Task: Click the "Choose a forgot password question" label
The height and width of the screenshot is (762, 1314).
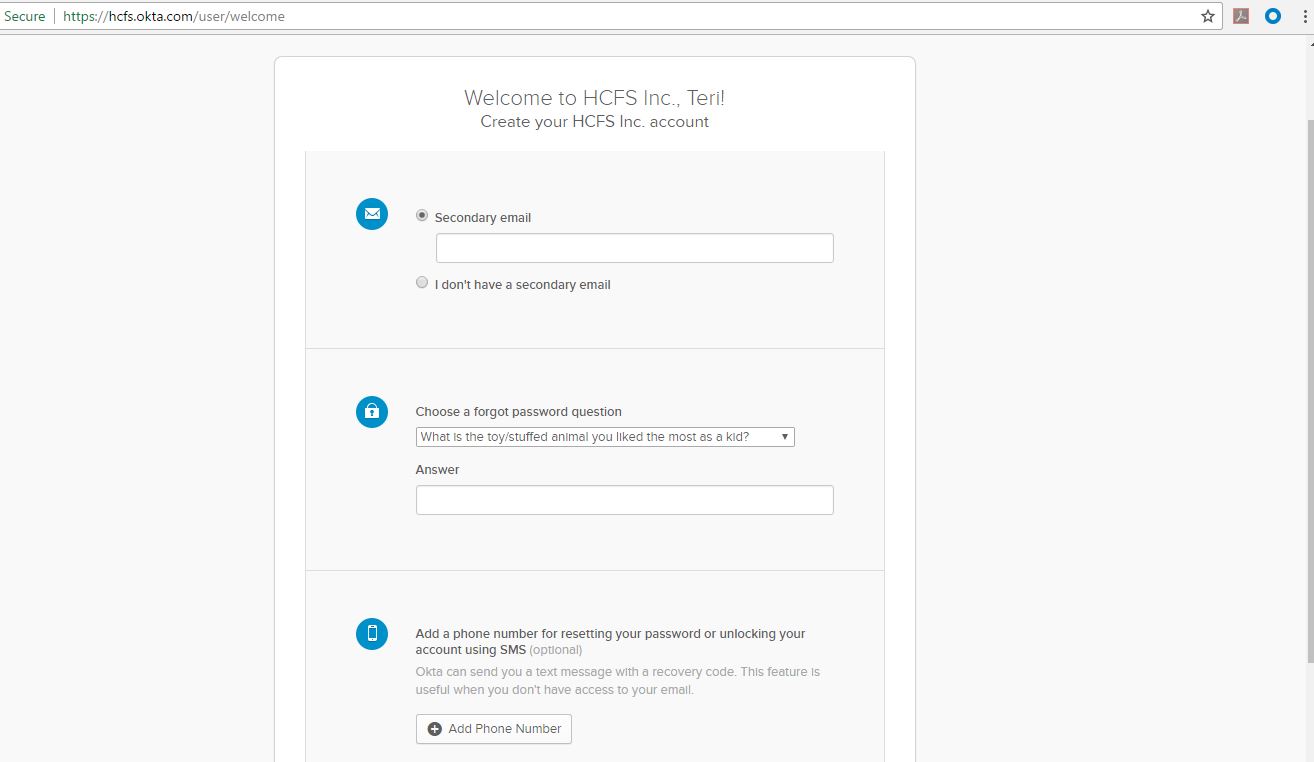Action: 518,412
